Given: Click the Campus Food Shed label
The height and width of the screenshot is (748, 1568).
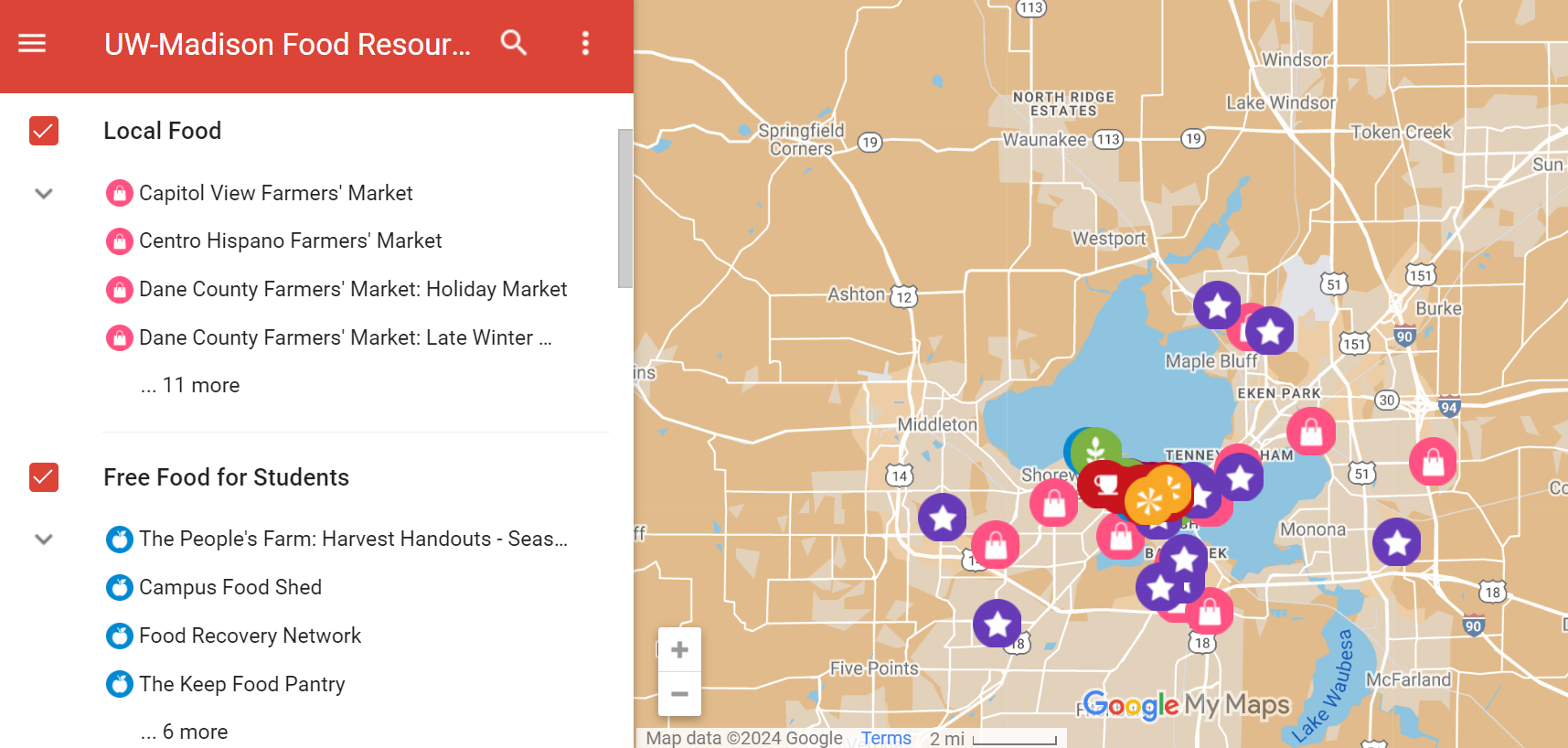Looking at the screenshot, I should [230, 587].
